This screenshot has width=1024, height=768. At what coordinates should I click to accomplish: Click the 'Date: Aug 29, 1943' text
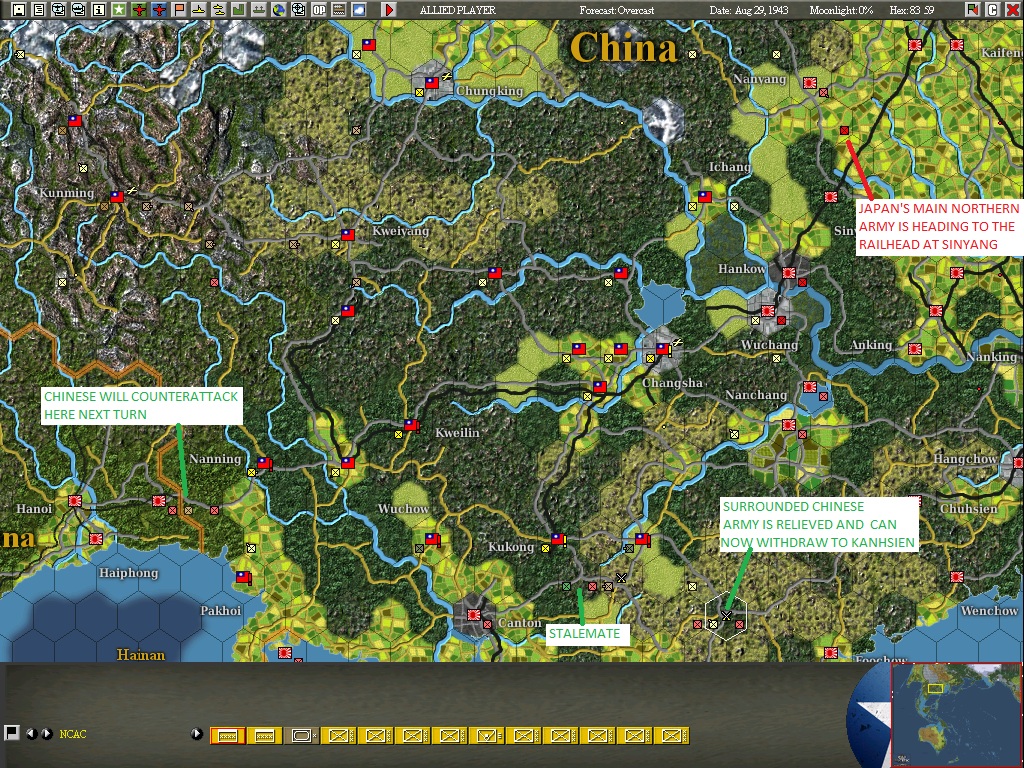[x=749, y=10]
